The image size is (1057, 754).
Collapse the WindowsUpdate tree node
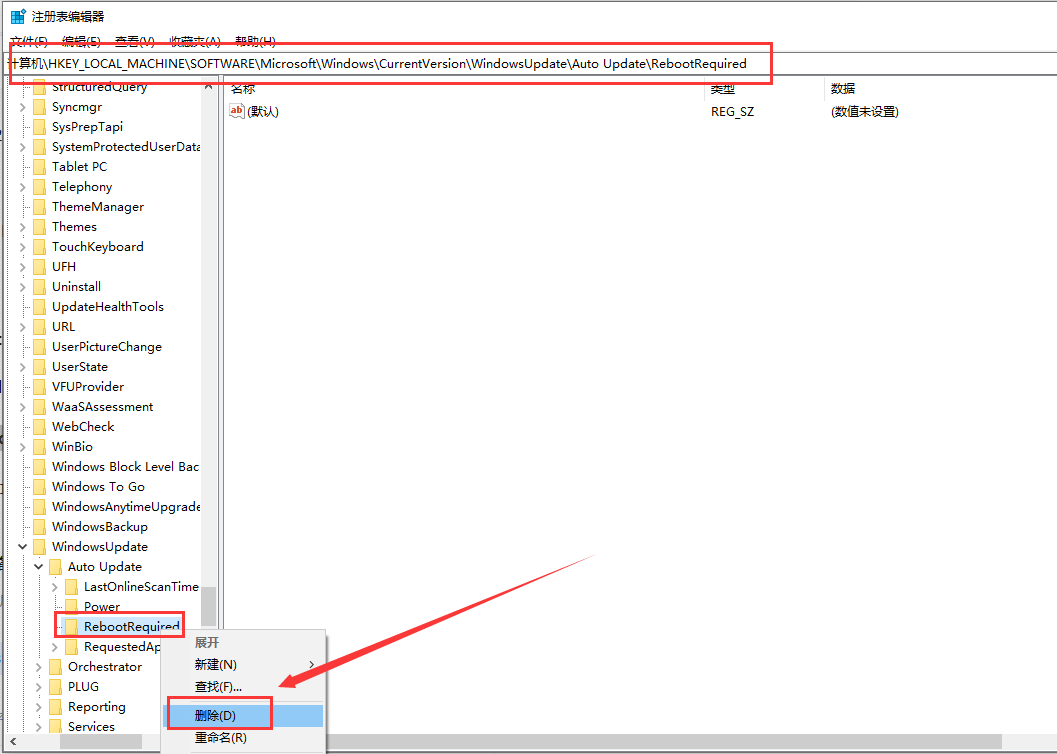pos(22,546)
